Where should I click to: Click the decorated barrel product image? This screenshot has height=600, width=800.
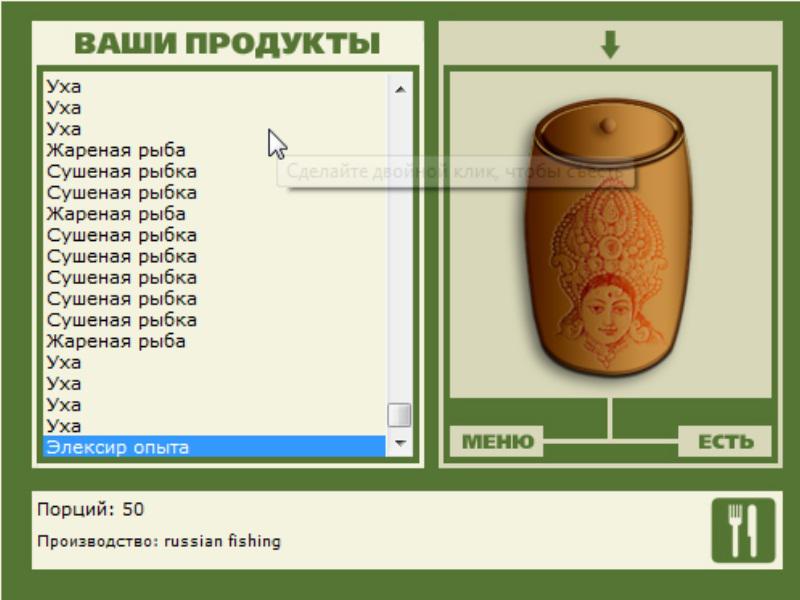click(610, 237)
